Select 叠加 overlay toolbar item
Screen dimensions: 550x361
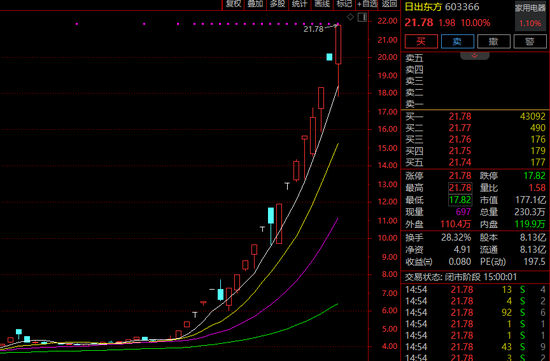pos(255,4)
